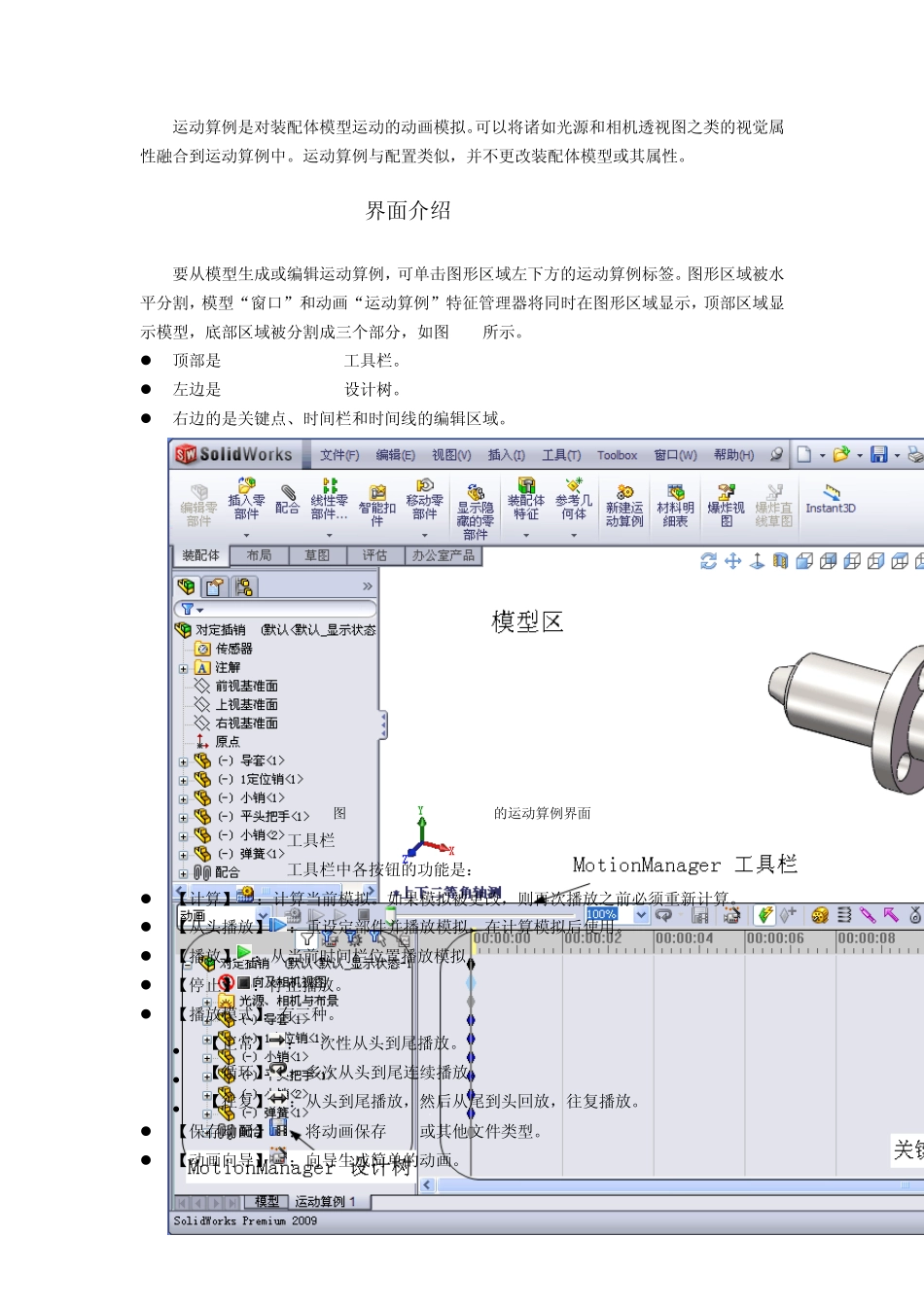The image size is (924, 1307).
Task: Click the 爆炸视图 exploded view icon
Action: [x=726, y=507]
